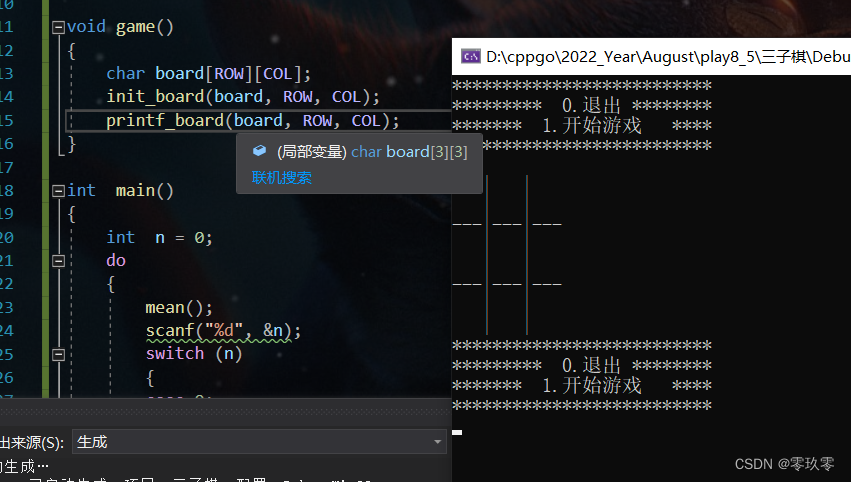Click 'switch (n)' statement text
The image size is (851, 482).
click(x=194, y=354)
